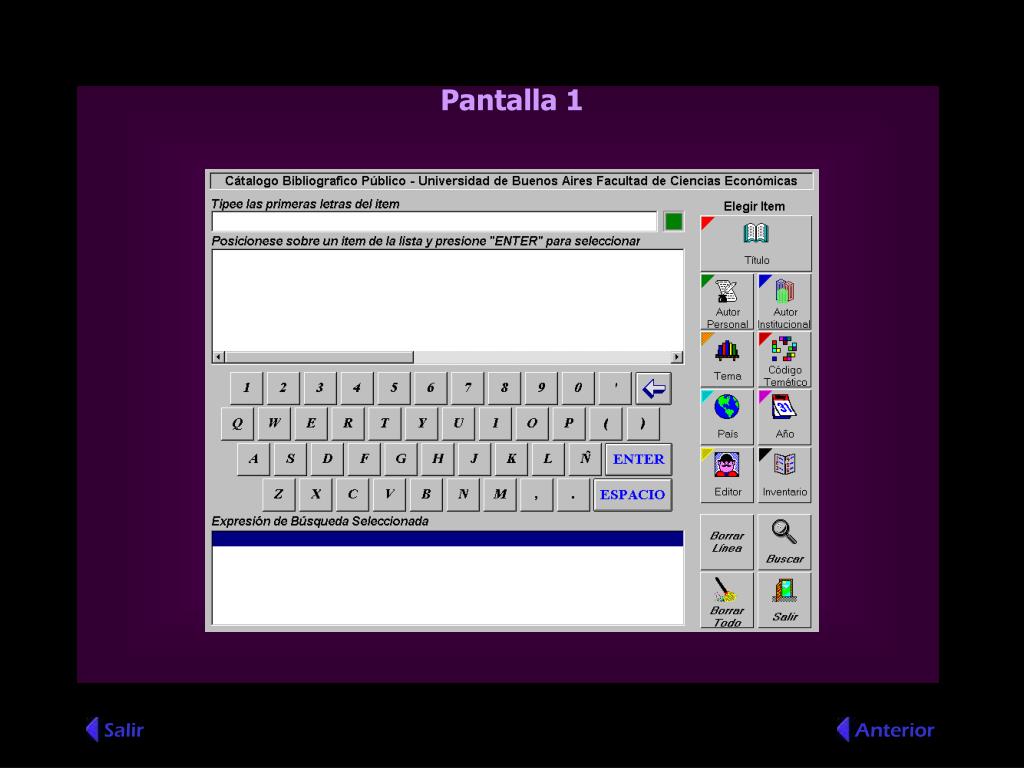Image resolution: width=1024 pixels, height=768 pixels.
Task: Click the number 9 key
Action: pyautogui.click(x=541, y=389)
